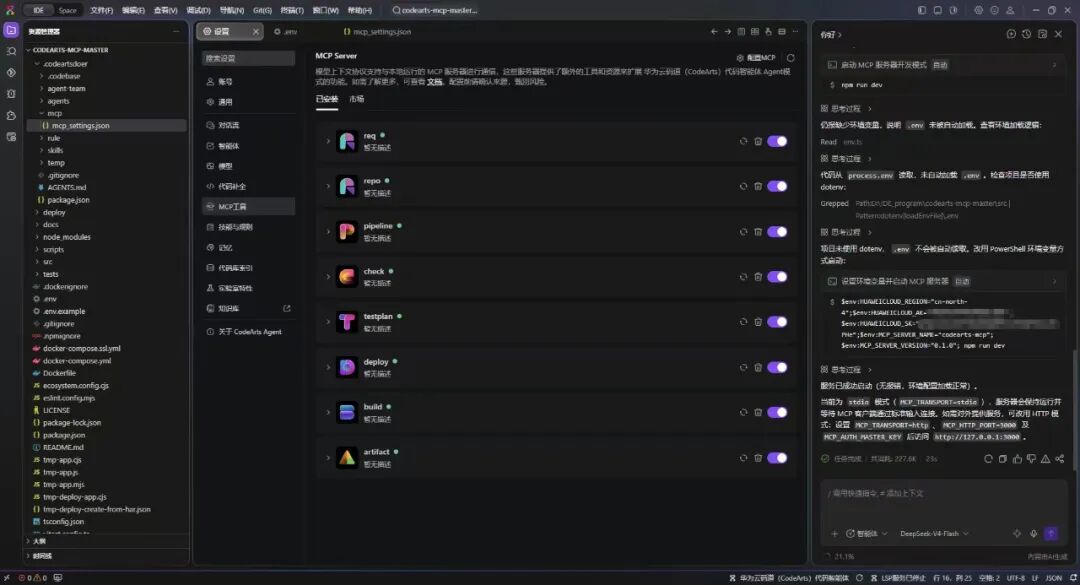
Task: Refresh the repo MCP server
Action: [x=743, y=186]
